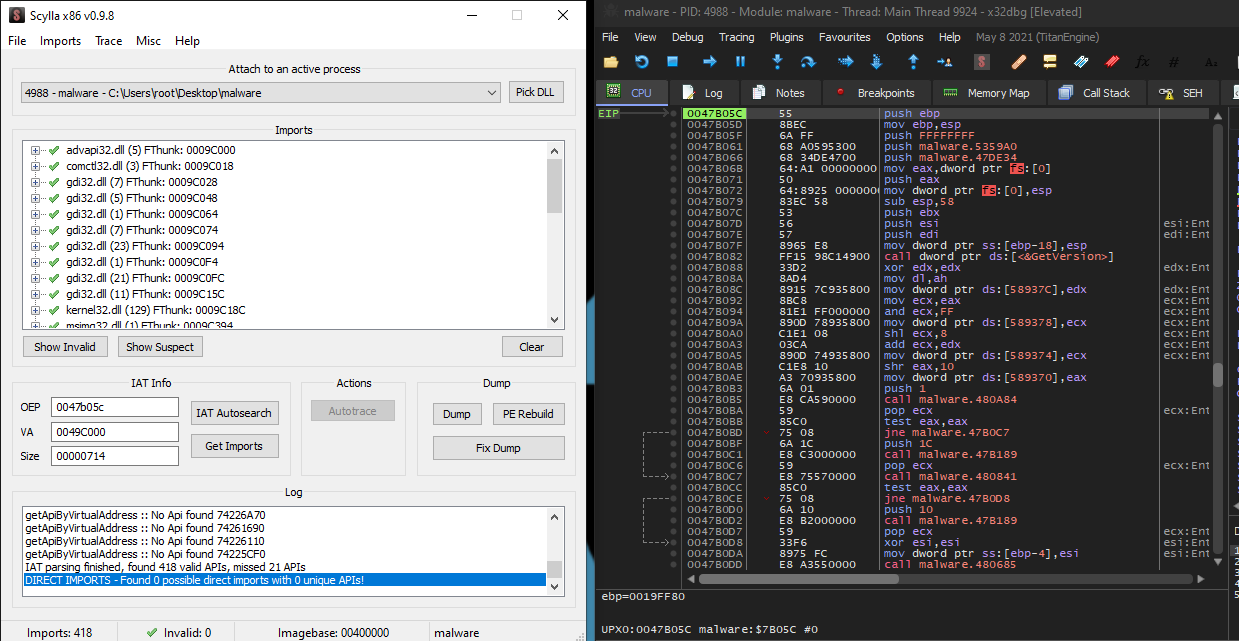The height and width of the screenshot is (641, 1239).
Task: Click the Step over icon
Action: (808, 62)
